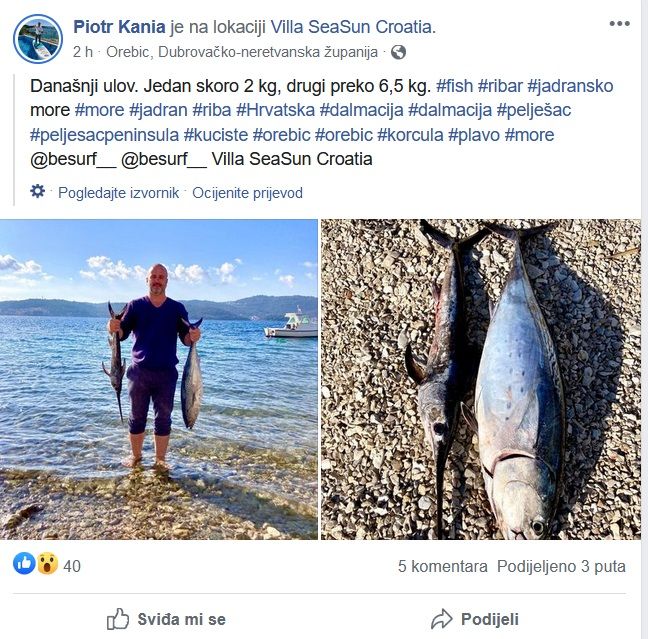Open the #pelješac hashtag

534,110
